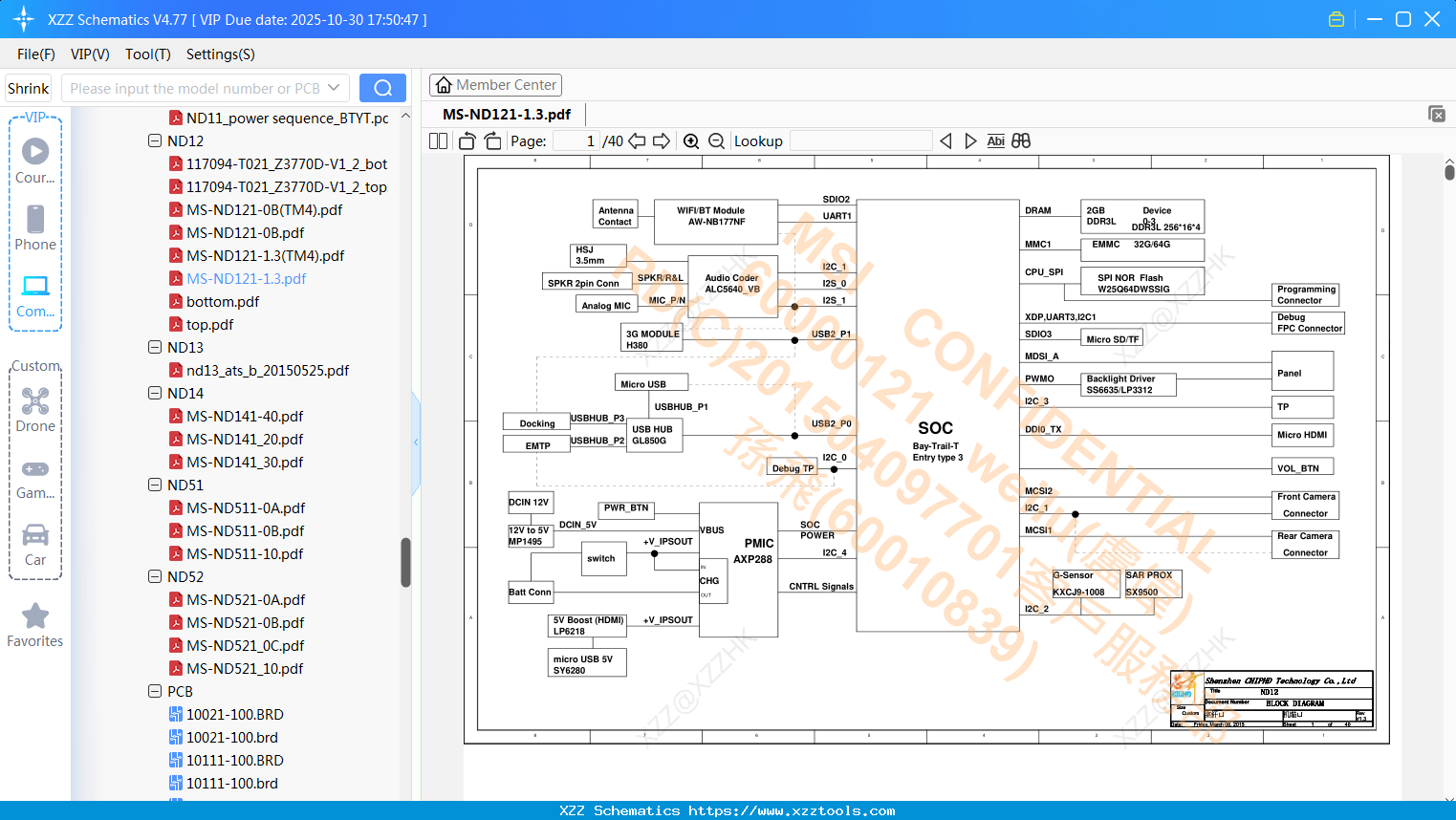1456x820 pixels.
Task: Find previous lookup match
Action: pyautogui.click(x=945, y=141)
